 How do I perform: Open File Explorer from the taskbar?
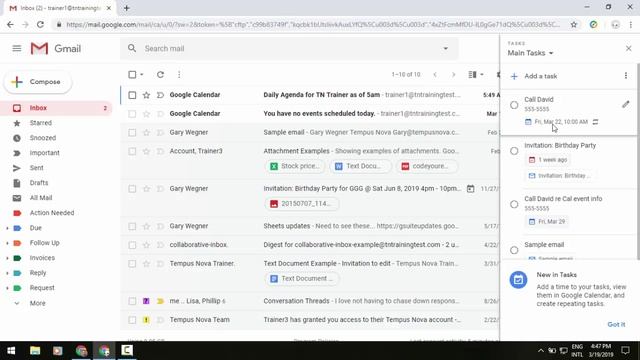click(35, 351)
